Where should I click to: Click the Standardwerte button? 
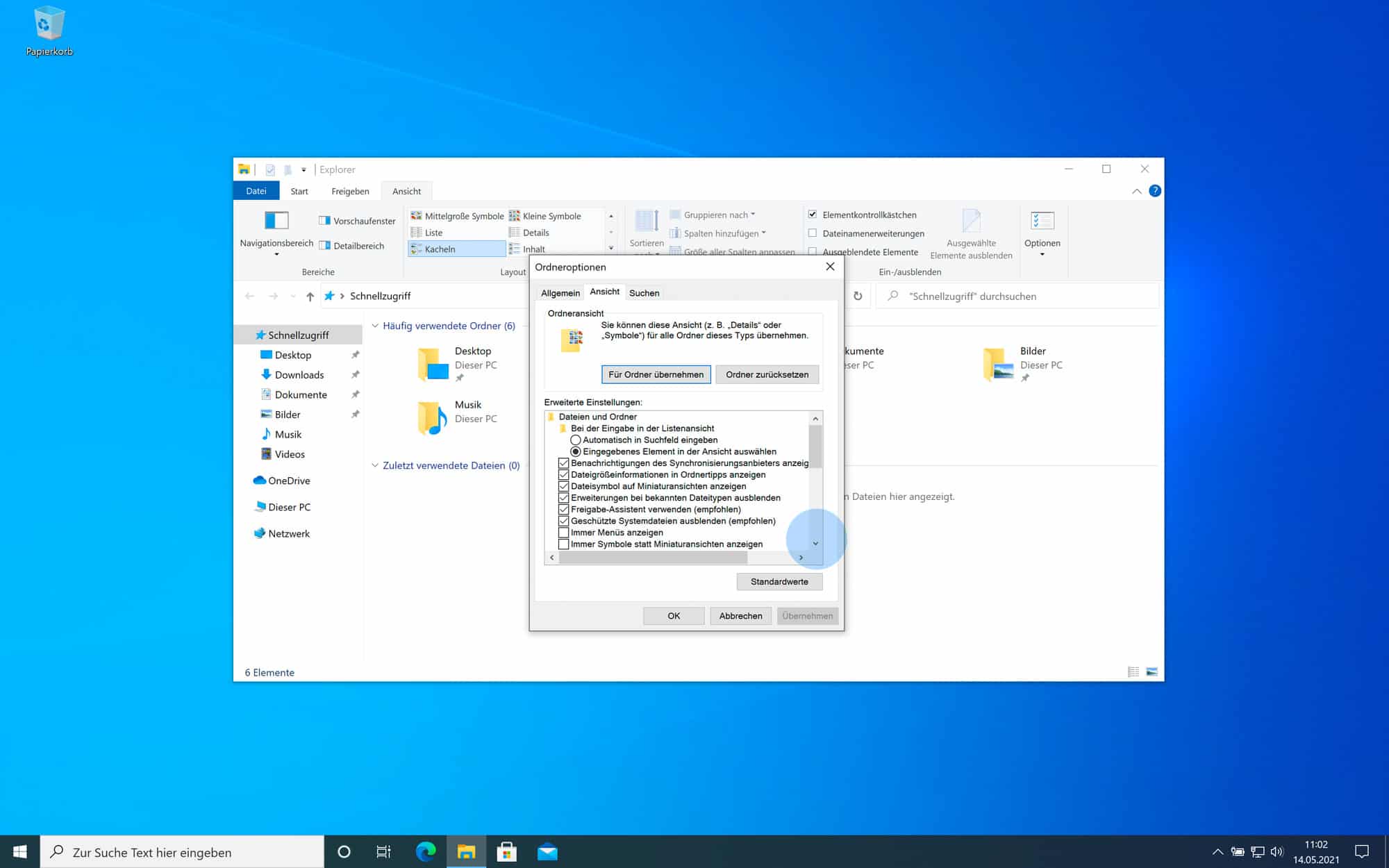coord(779,582)
